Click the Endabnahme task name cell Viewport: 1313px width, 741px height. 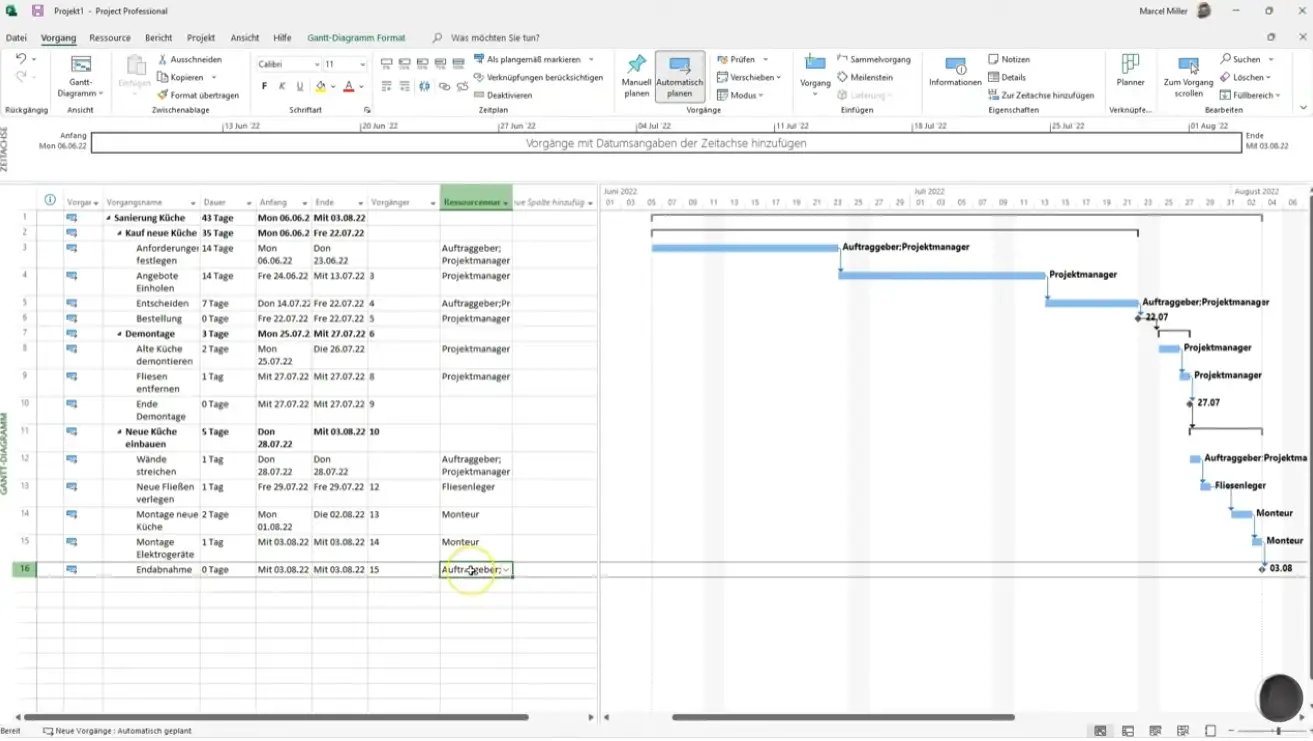tap(158, 570)
